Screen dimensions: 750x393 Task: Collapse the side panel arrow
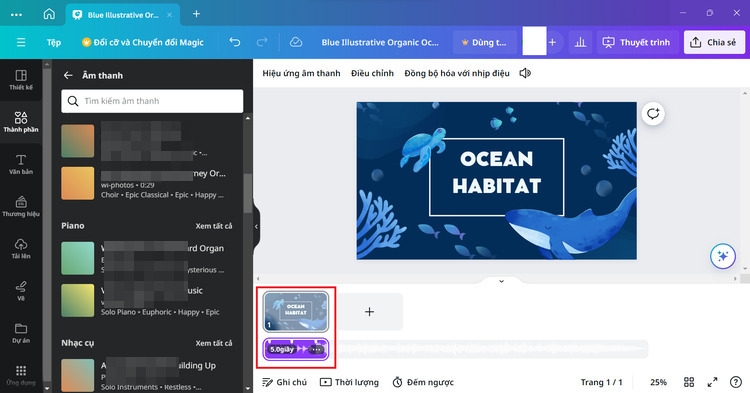tap(256, 226)
